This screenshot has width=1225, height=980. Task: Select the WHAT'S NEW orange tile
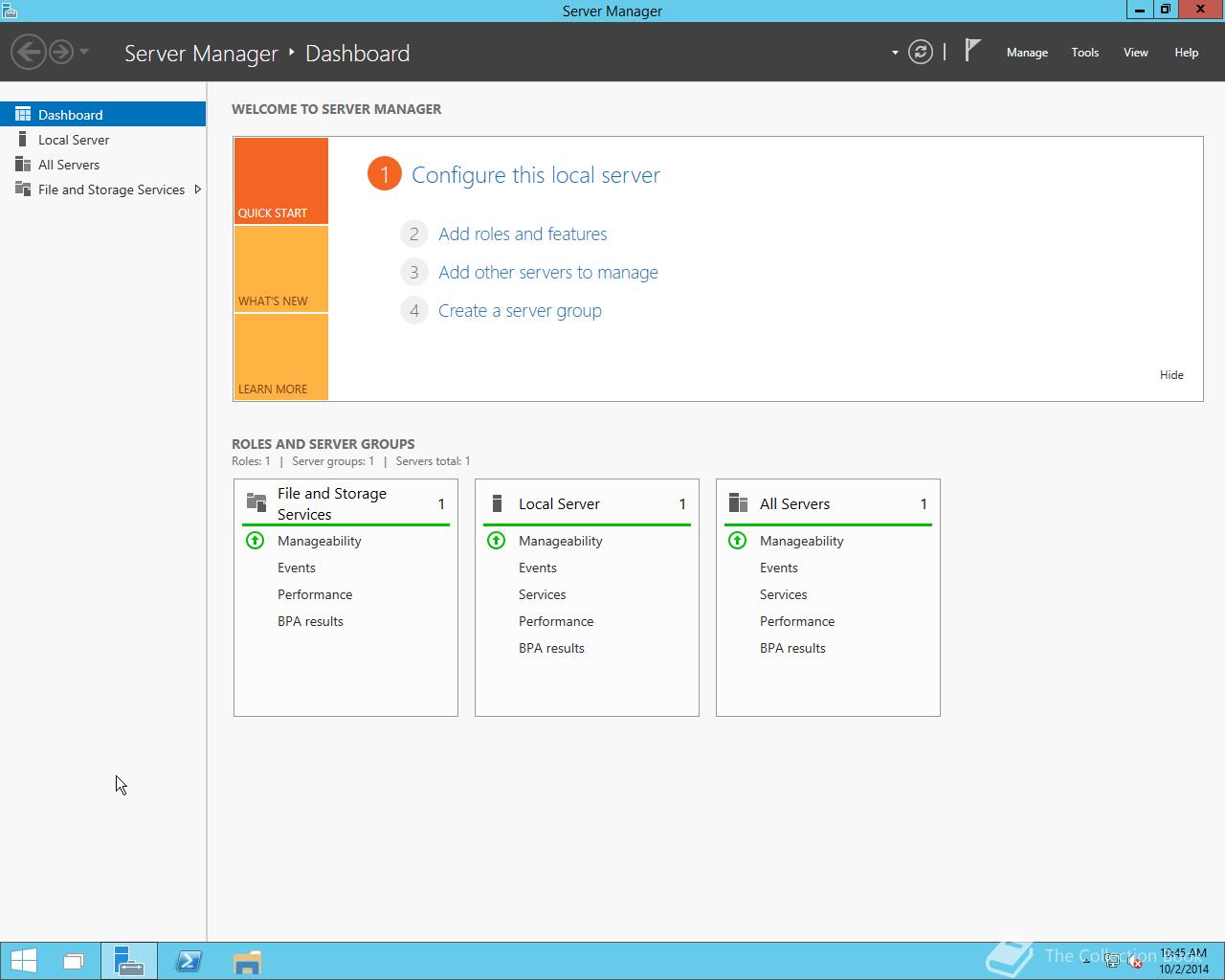coord(280,269)
